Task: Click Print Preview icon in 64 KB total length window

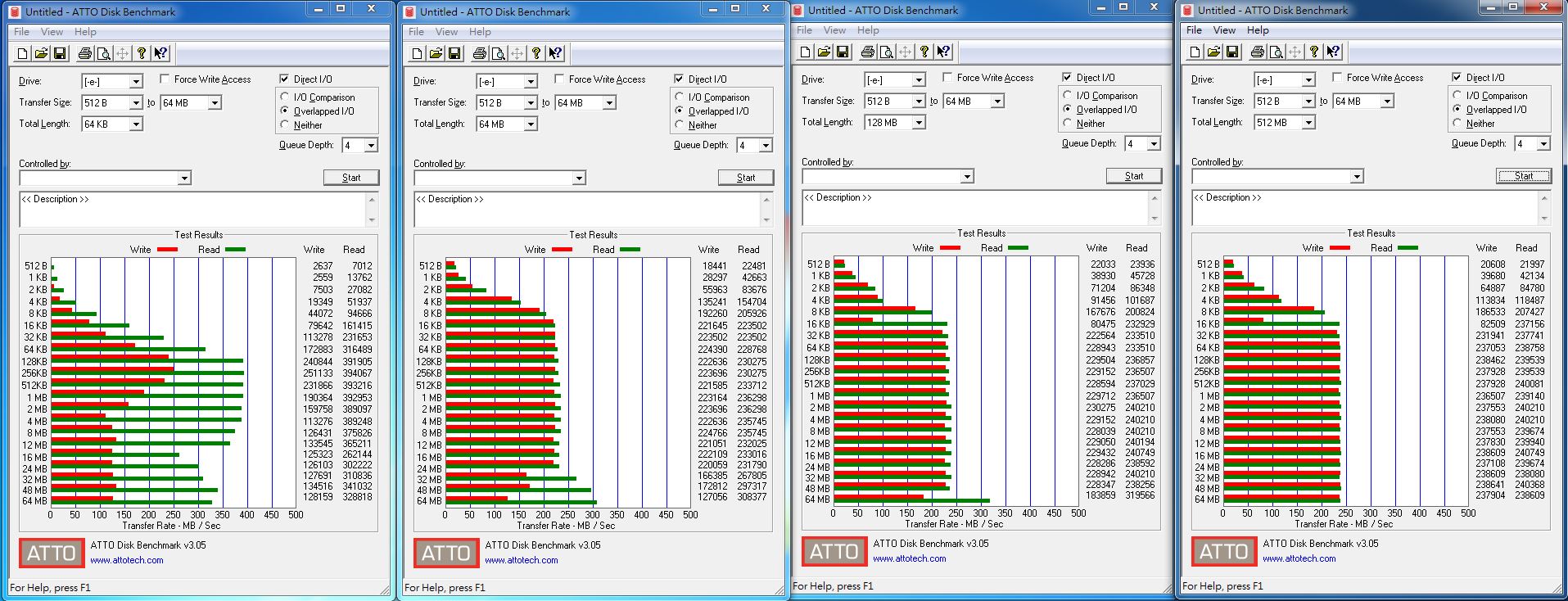Action: click(x=103, y=54)
